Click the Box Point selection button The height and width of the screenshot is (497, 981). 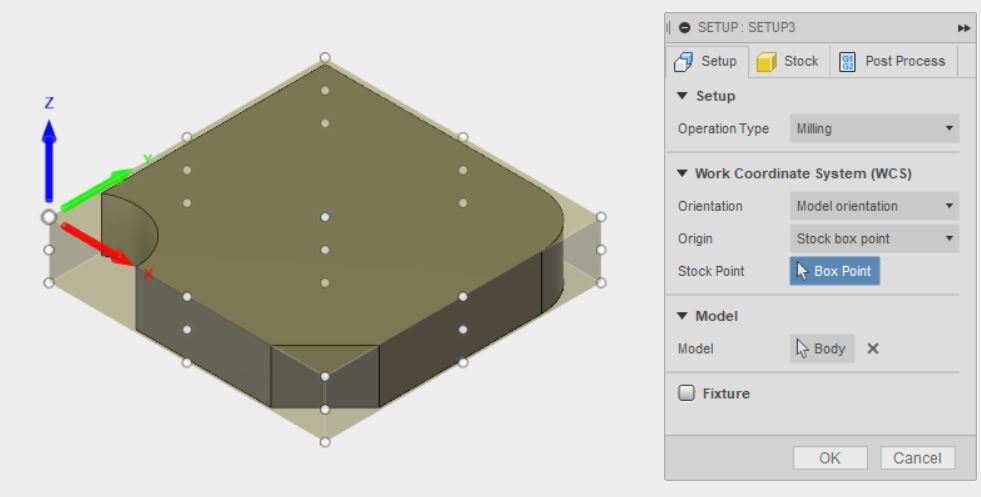click(835, 271)
